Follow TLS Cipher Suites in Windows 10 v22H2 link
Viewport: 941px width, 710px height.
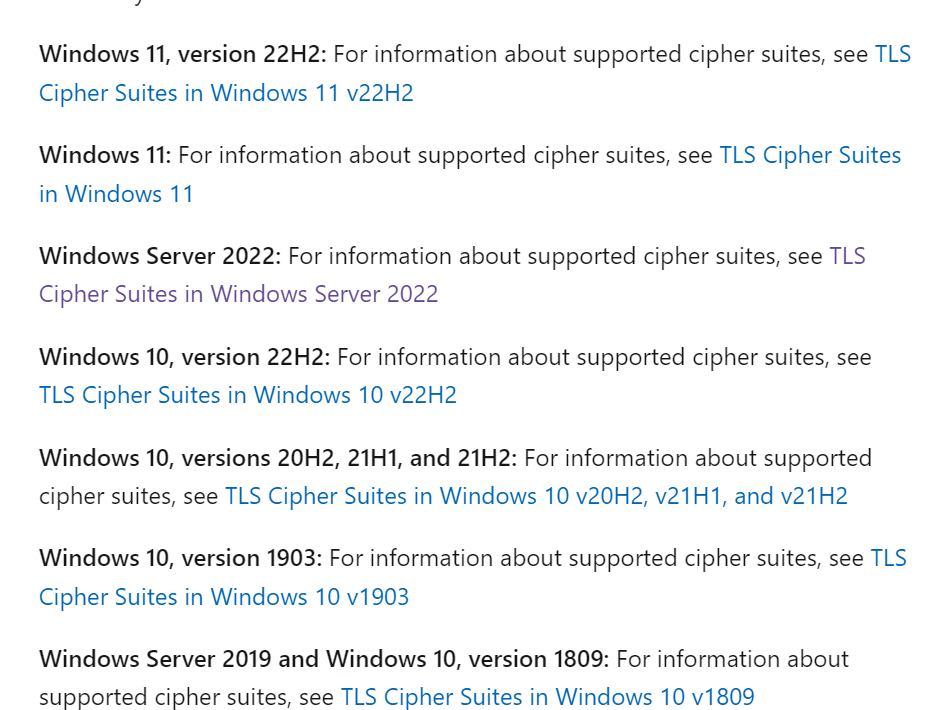[248, 396]
